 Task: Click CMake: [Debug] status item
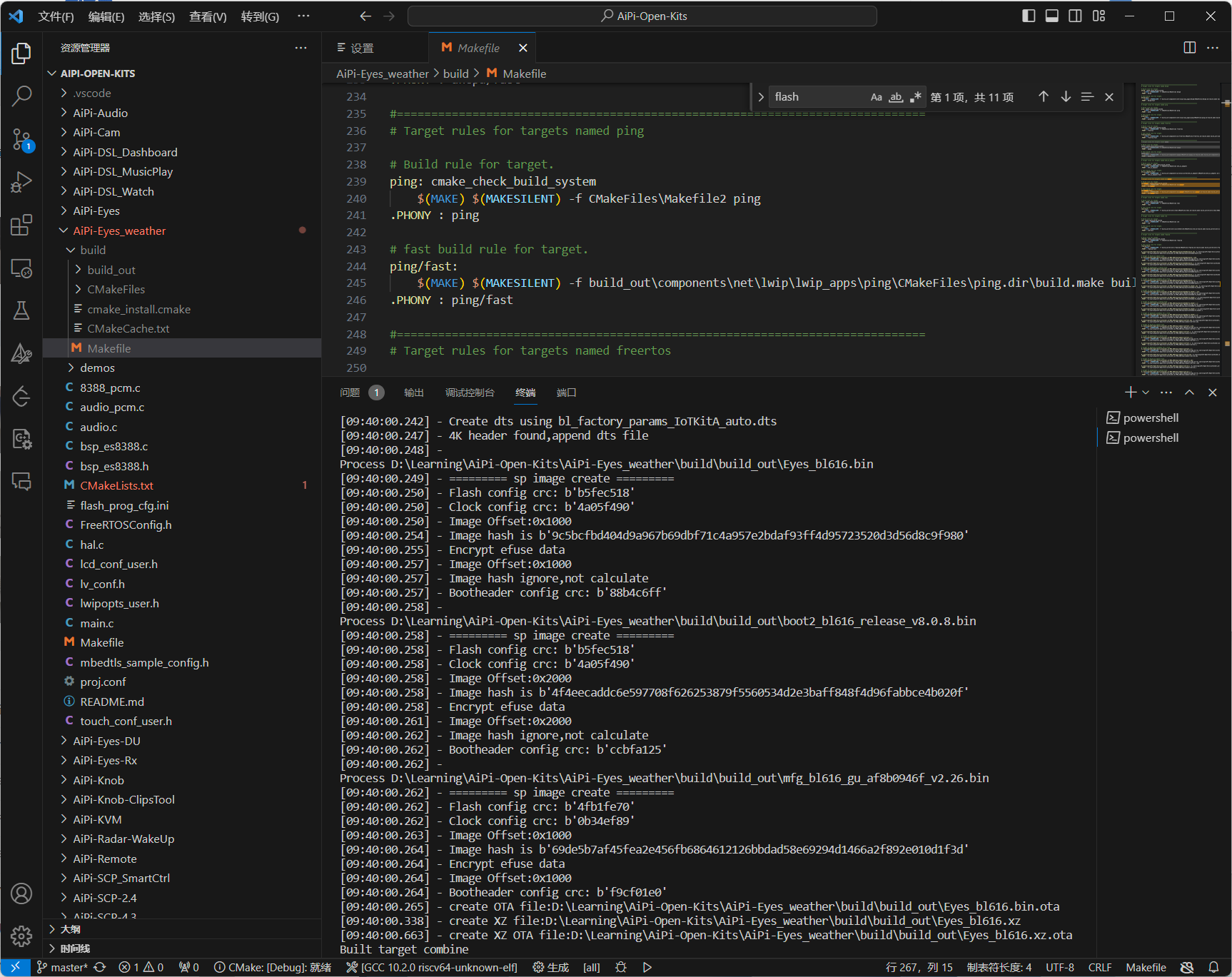click(273, 968)
